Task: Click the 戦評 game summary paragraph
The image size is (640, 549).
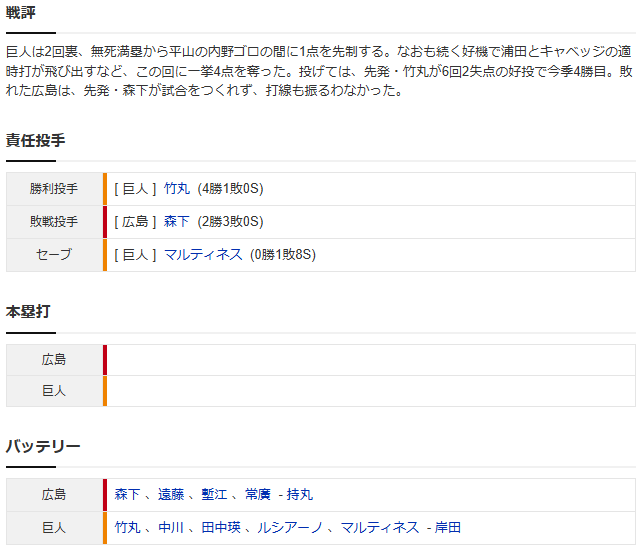Action: coord(319,71)
